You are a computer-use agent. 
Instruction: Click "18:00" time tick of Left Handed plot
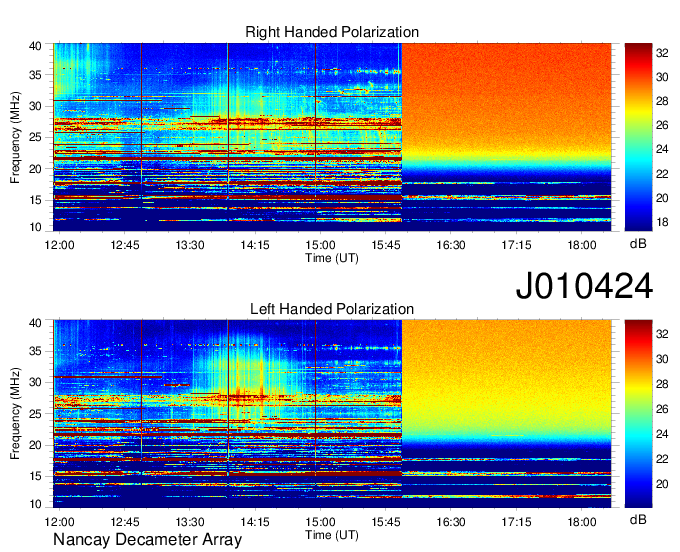click(582, 522)
